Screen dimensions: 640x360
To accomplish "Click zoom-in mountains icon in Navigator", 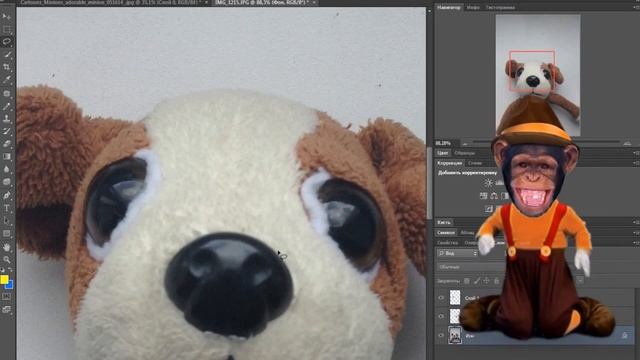I will tap(627, 143).
